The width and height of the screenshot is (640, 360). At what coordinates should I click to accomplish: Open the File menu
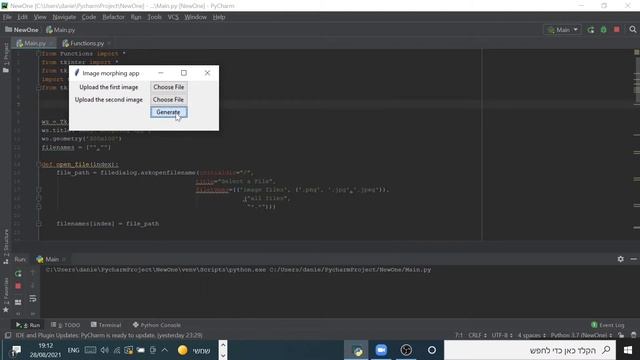point(7,17)
